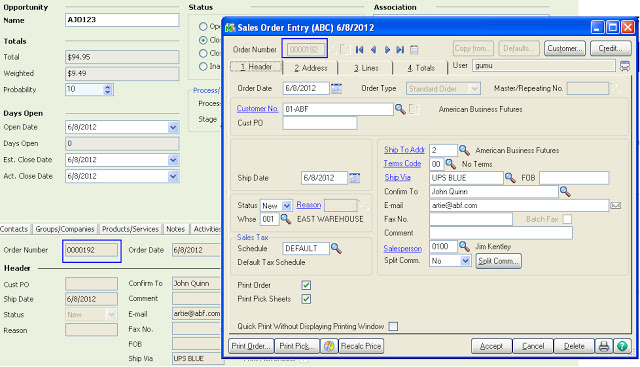The height and width of the screenshot is (367, 640).
Task: Click calculator icon next to navigation arrows
Action: click(x=414, y=50)
